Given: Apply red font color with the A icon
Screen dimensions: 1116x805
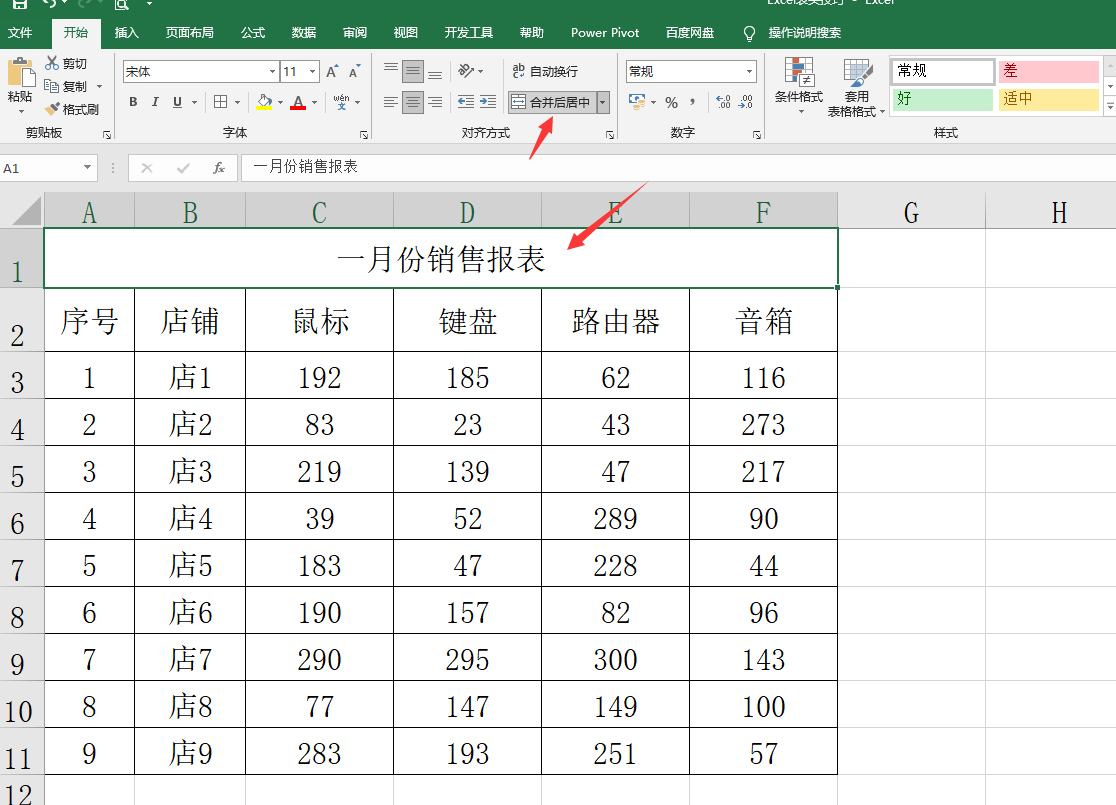Looking at the screenshot, I should 298,102.
